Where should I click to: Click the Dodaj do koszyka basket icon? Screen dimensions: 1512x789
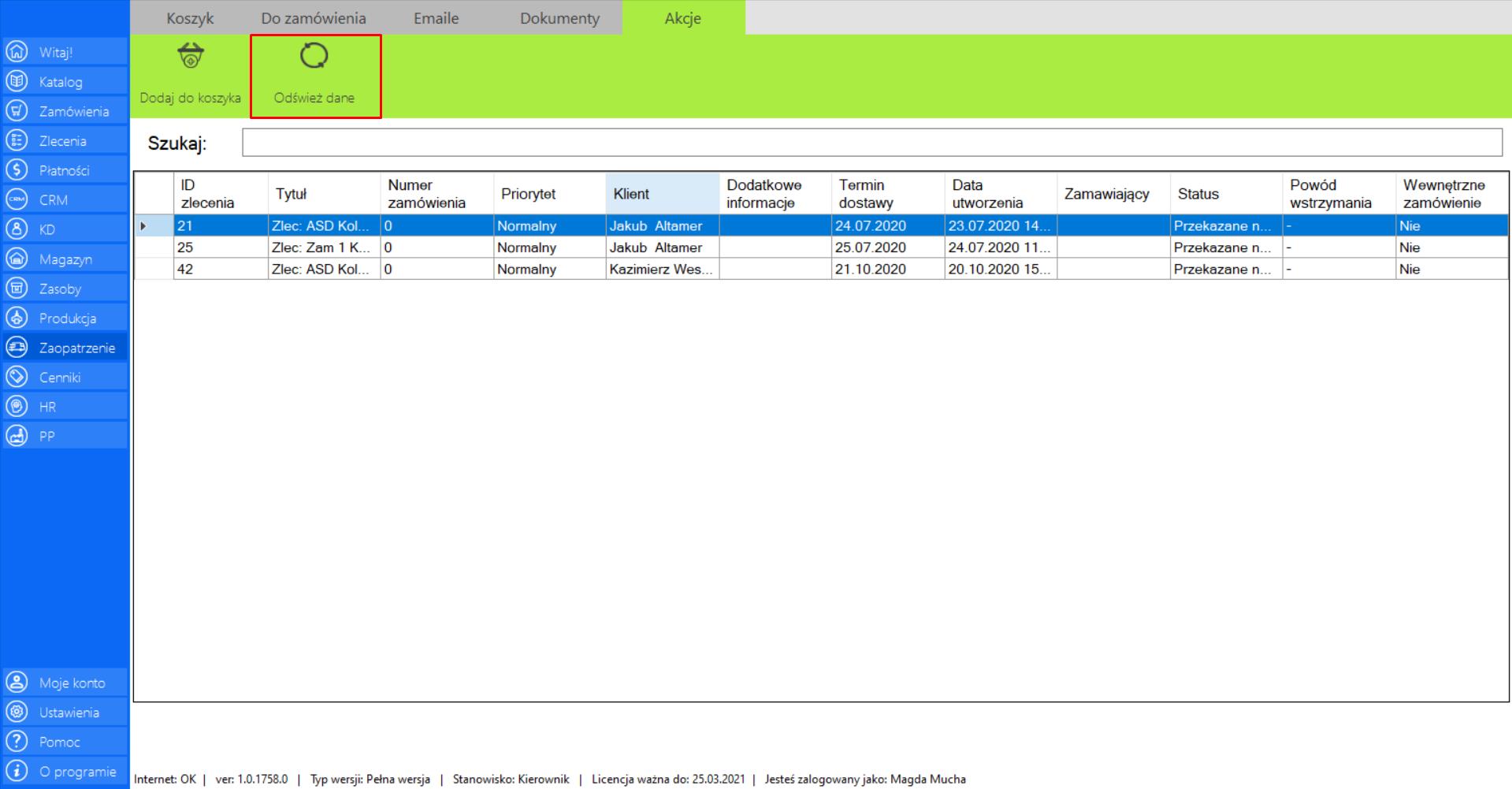pos(191,56)
